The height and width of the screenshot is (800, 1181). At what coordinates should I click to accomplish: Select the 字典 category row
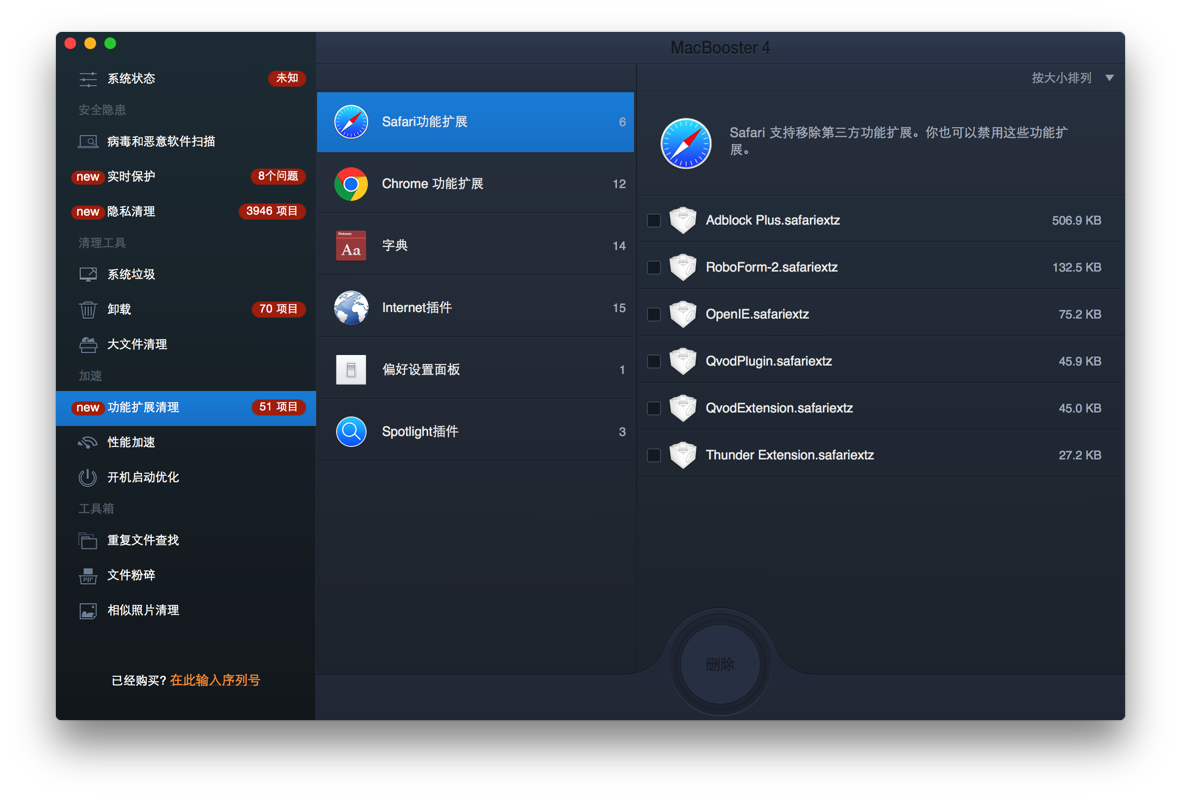point(475,246)
